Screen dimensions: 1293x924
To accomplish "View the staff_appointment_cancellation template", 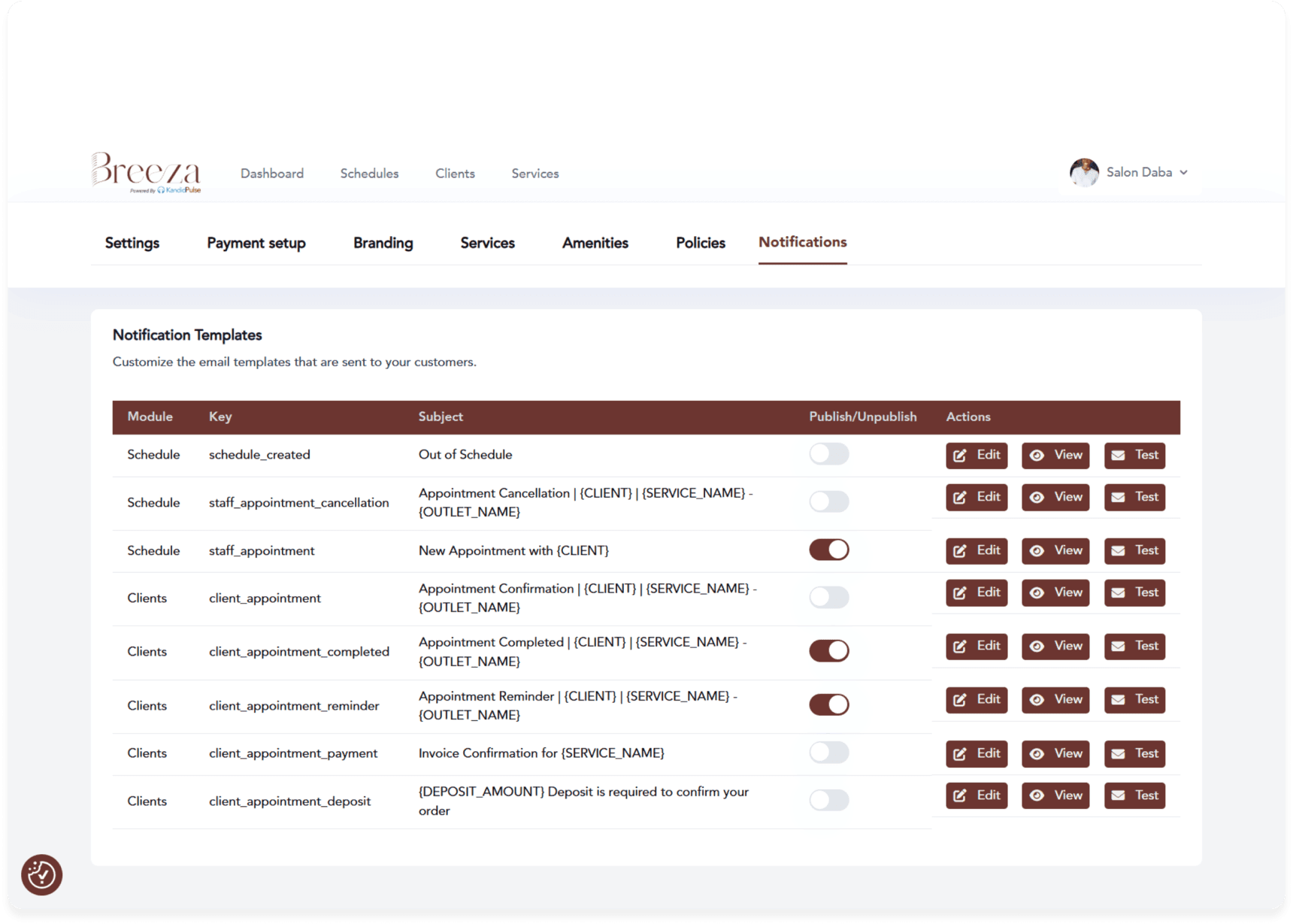I will click(1055, 497).
